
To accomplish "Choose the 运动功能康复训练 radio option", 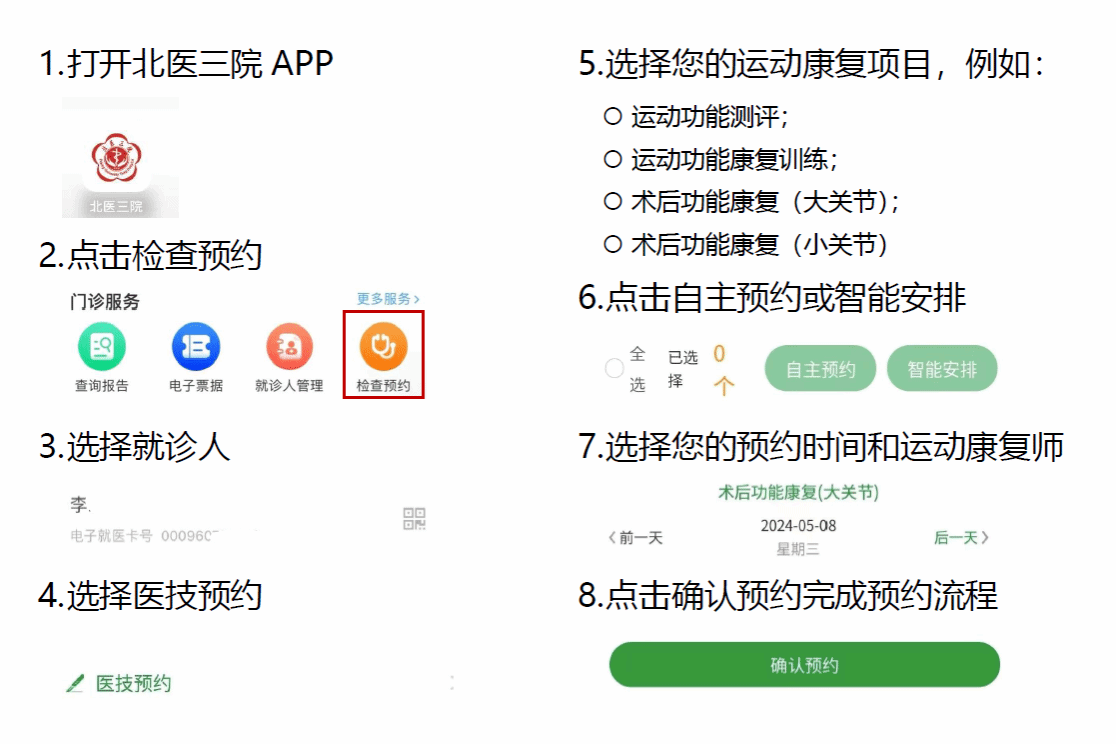I will (x=613, y=159).
